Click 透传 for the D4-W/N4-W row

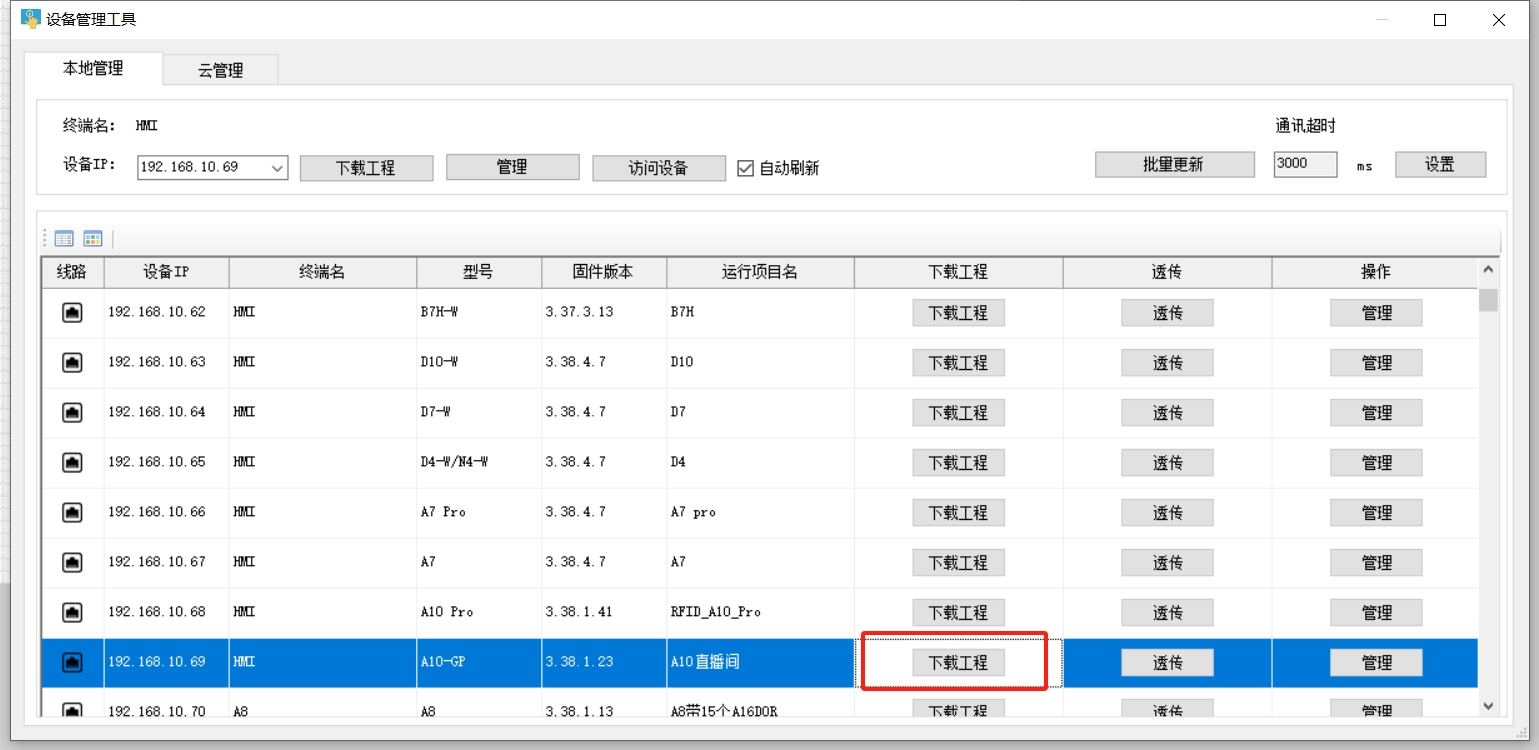click(x=1167, y=463)
